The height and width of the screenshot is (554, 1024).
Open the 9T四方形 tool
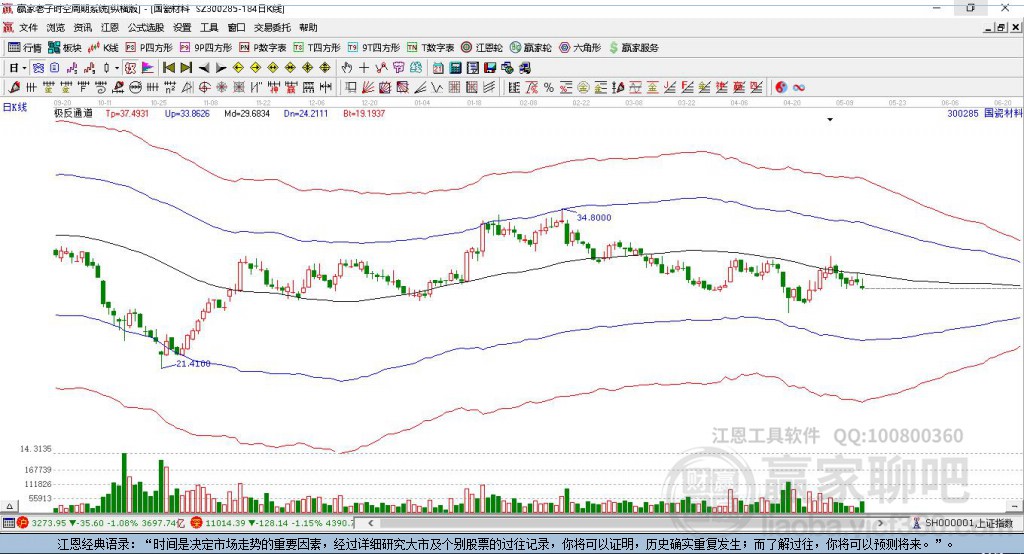click(374, 48)
